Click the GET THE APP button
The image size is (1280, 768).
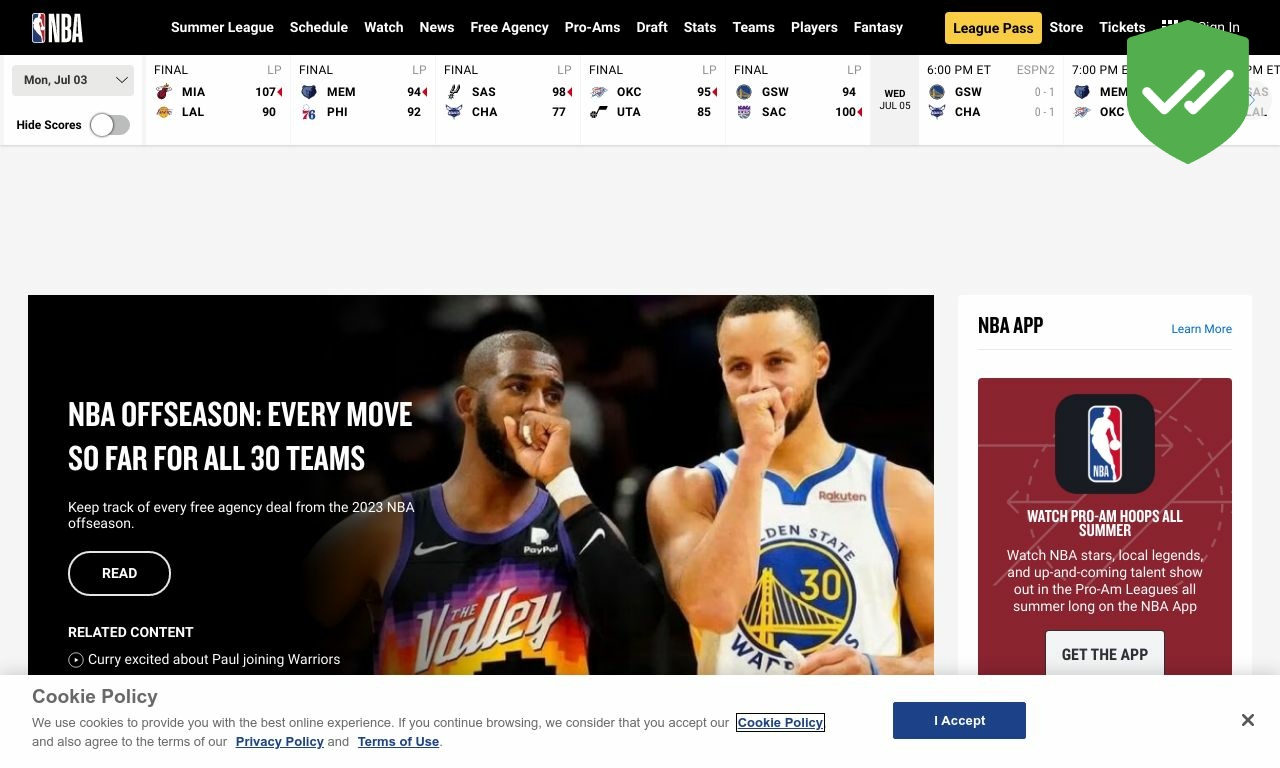(x=1105, y=654)
